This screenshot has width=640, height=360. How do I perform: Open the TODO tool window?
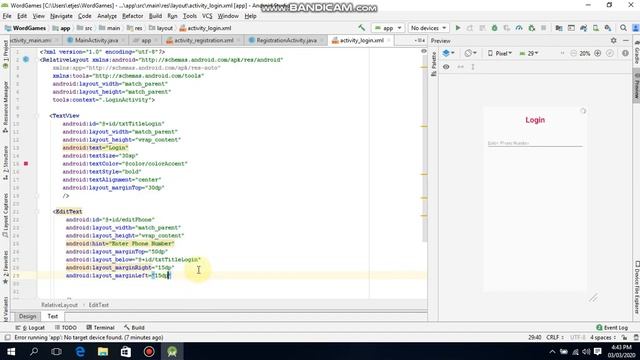coord(66,327)
